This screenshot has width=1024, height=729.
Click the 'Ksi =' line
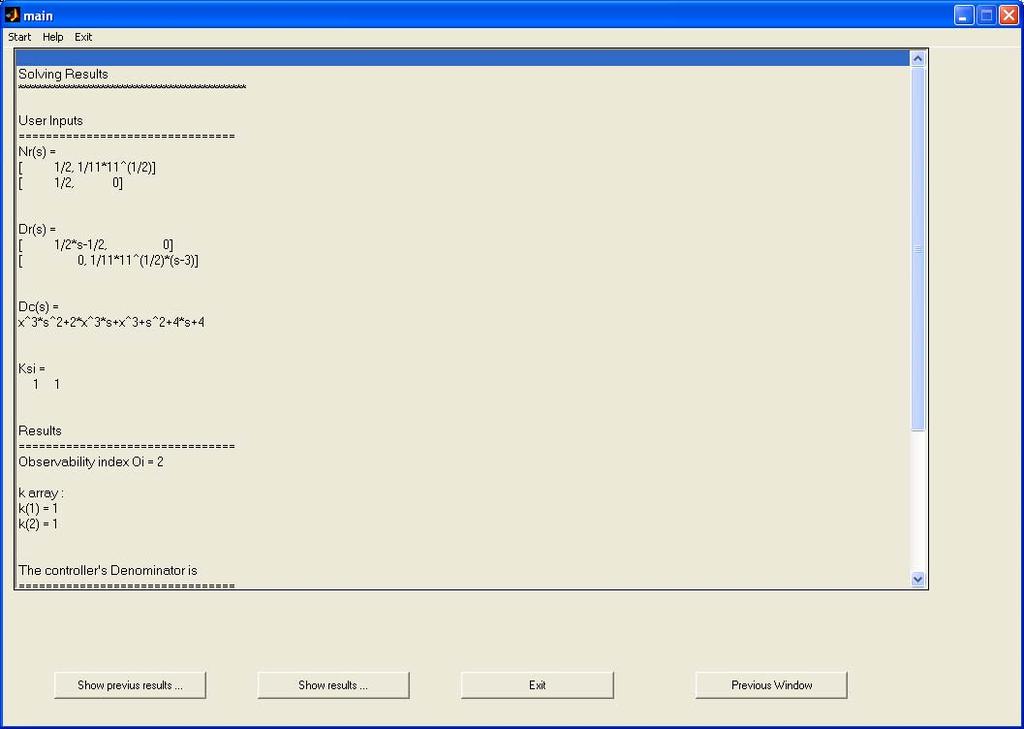pos(462,368)
